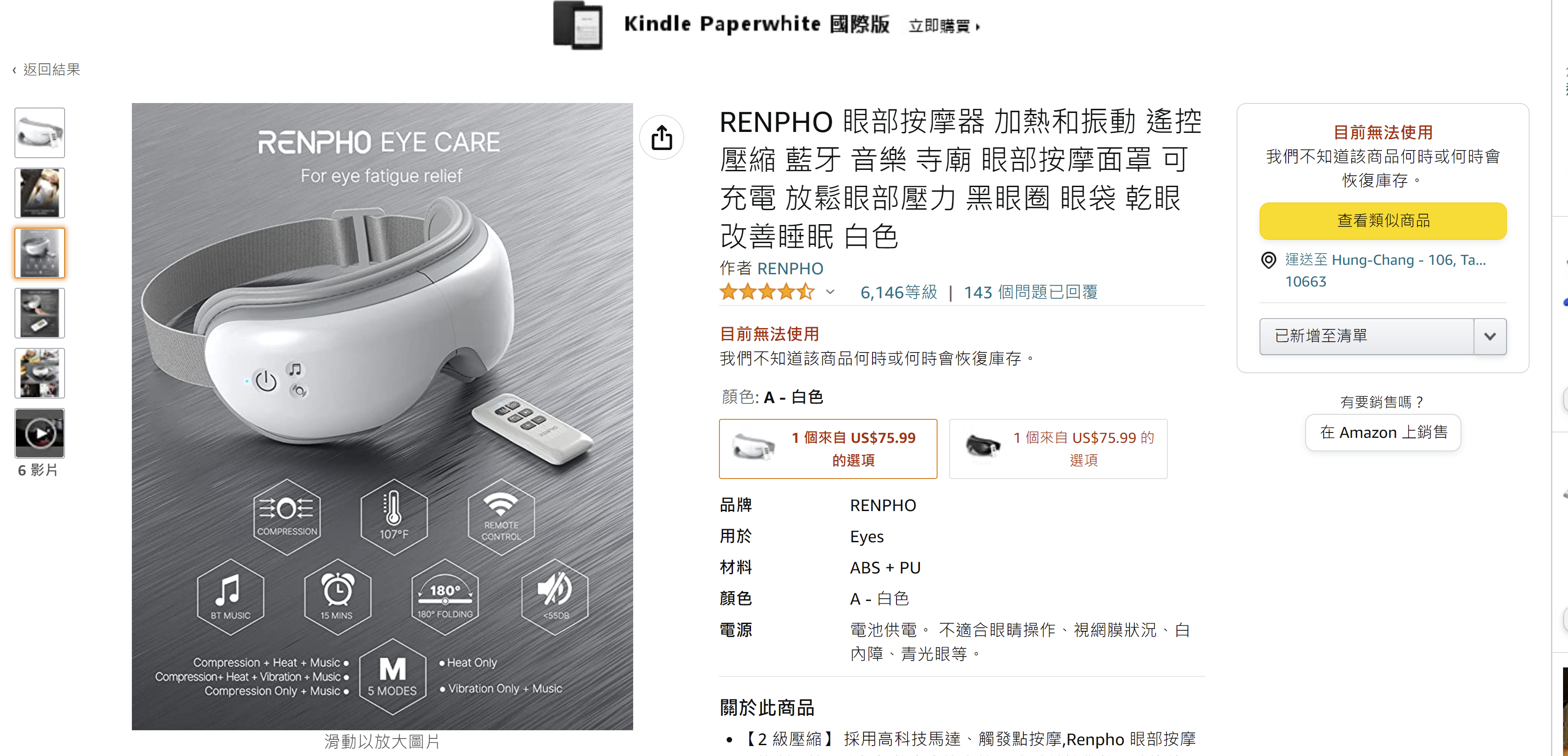
Task: Click the 已新增至清單 button
Action: pyautogui.click(x=1367, y=336)
